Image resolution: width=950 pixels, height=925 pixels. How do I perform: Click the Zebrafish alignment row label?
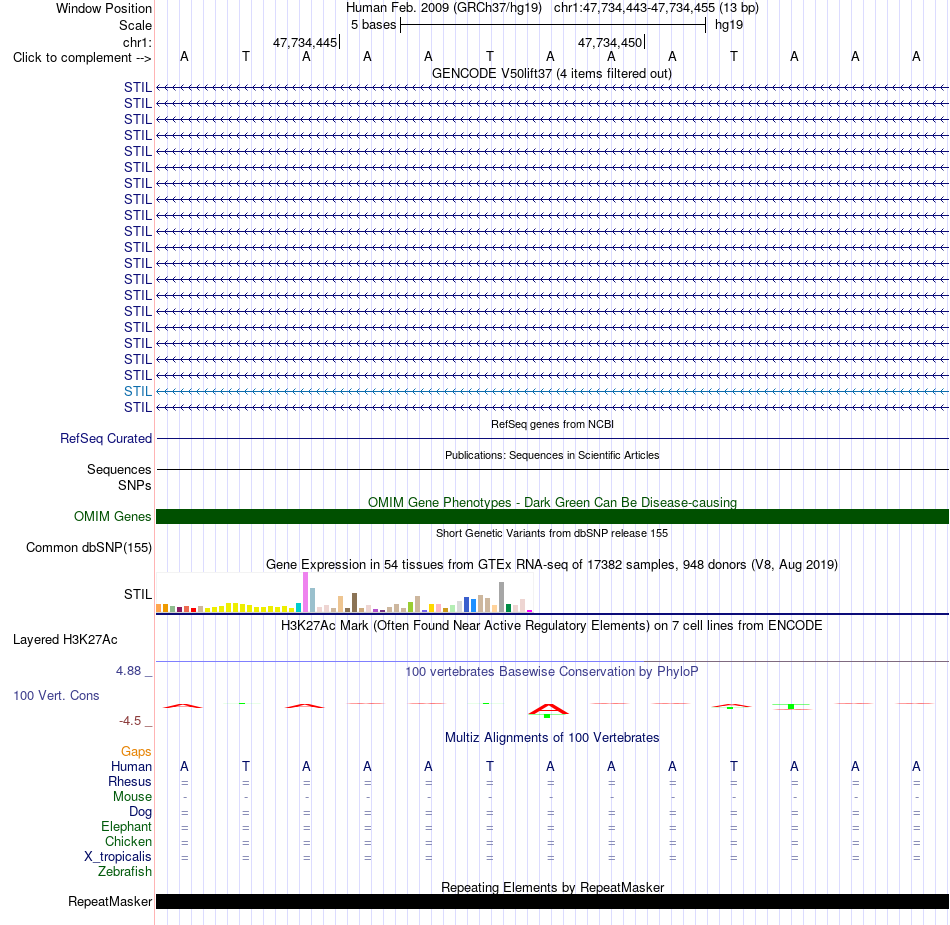pos(125,871)
